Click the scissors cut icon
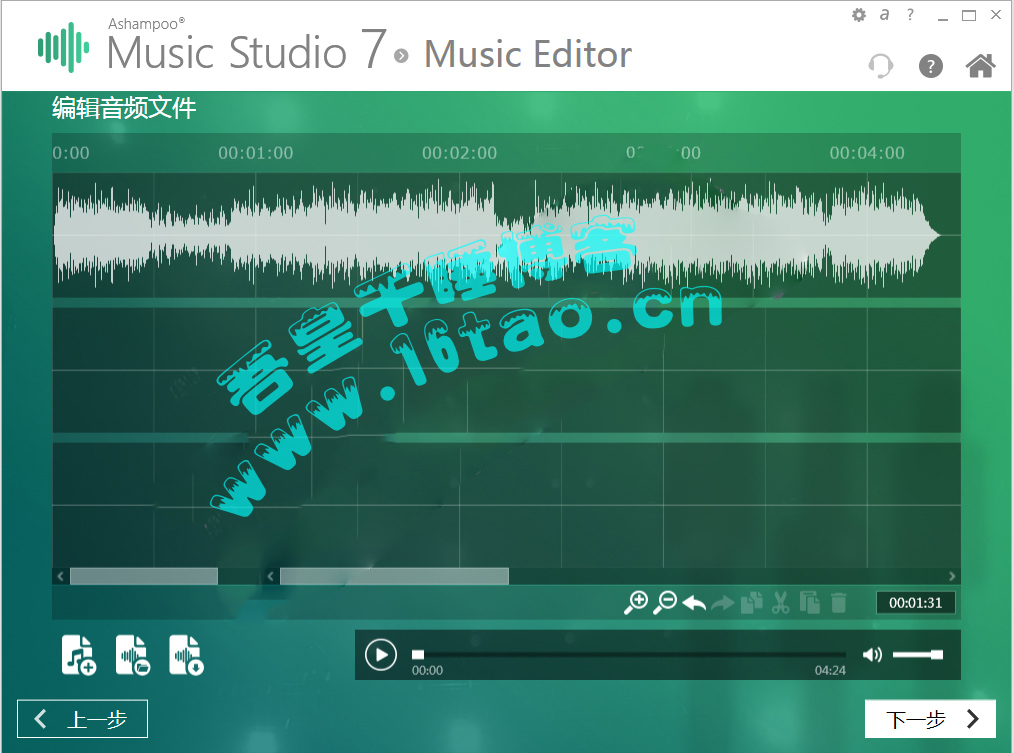This screenshot has height=753, width=1014. pyautogui.click(x=781, y=603)
